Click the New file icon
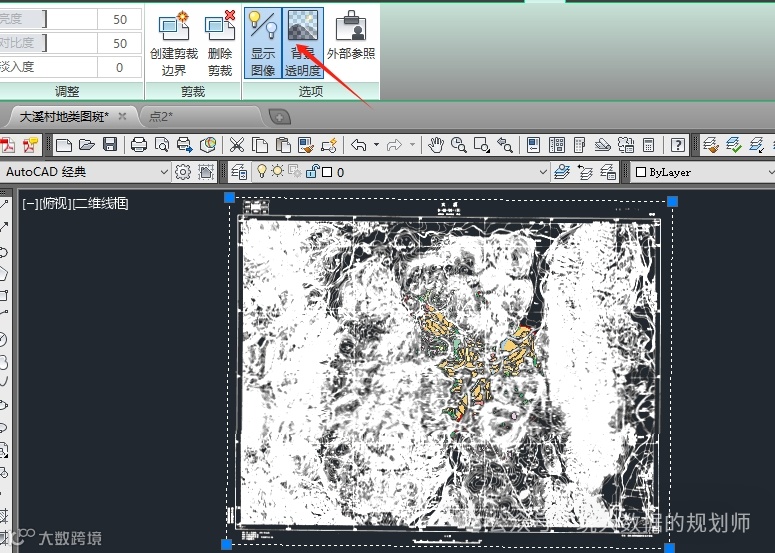Image resolution: width=775 pixels, height=553 pixels. tap(64, 145)
